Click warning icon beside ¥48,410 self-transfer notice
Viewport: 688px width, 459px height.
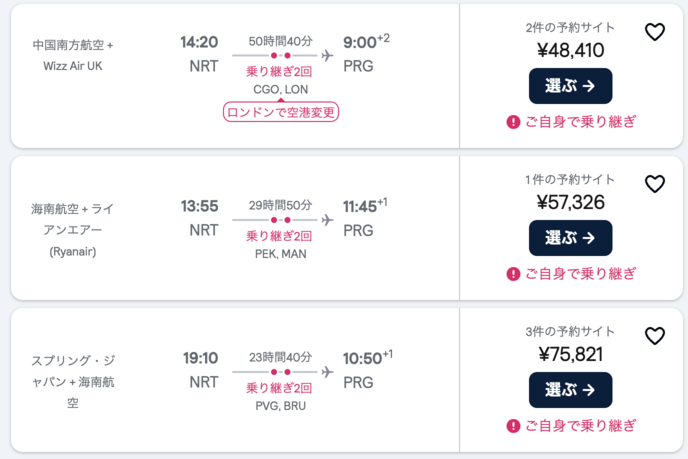[513, 122]
